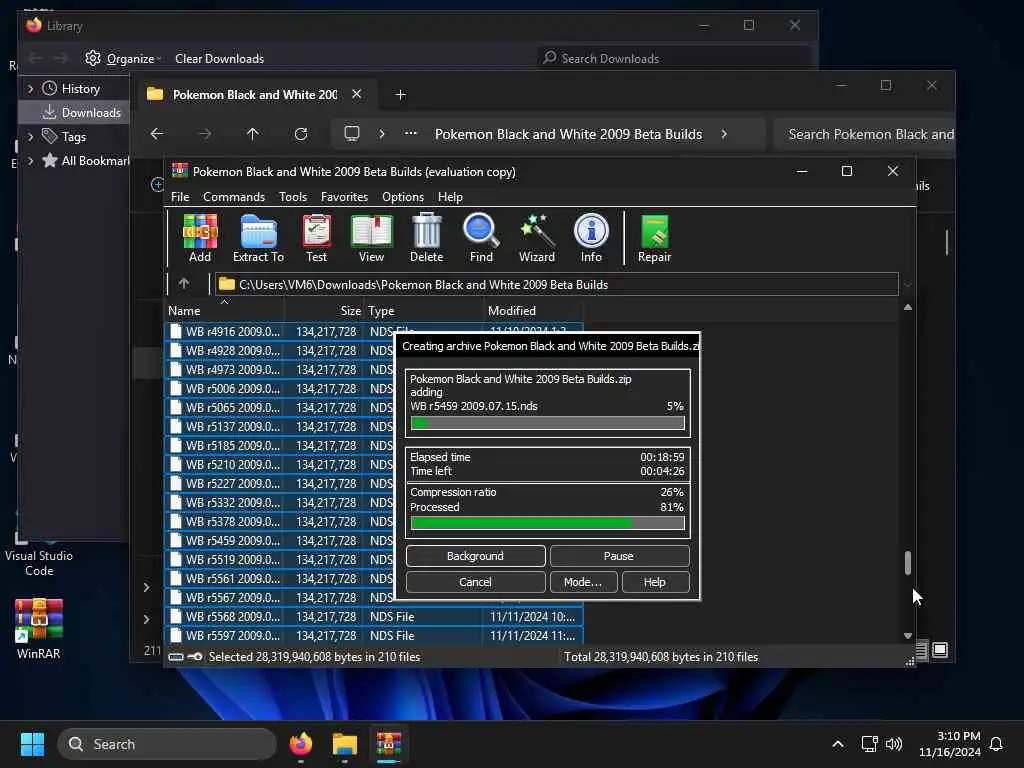Screen dimensions: 1024x768
Task: Click the Search Downloads field
Action: coord(673,58)
